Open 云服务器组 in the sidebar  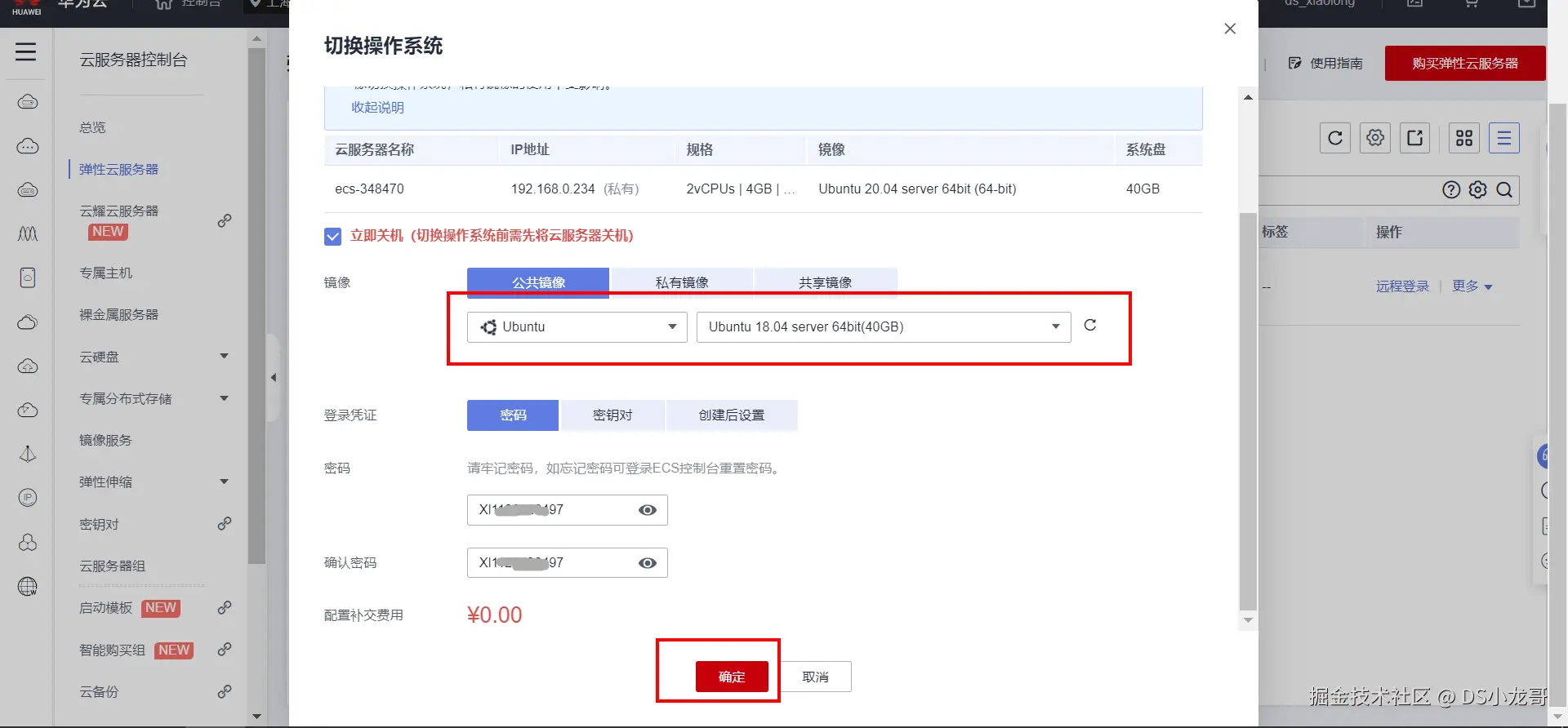coord(112,566)
